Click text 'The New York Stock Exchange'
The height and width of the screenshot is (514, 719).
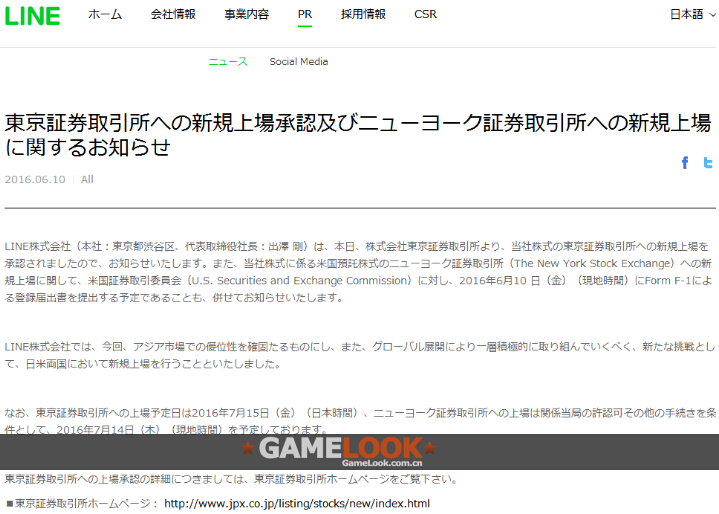coord(594,263)
